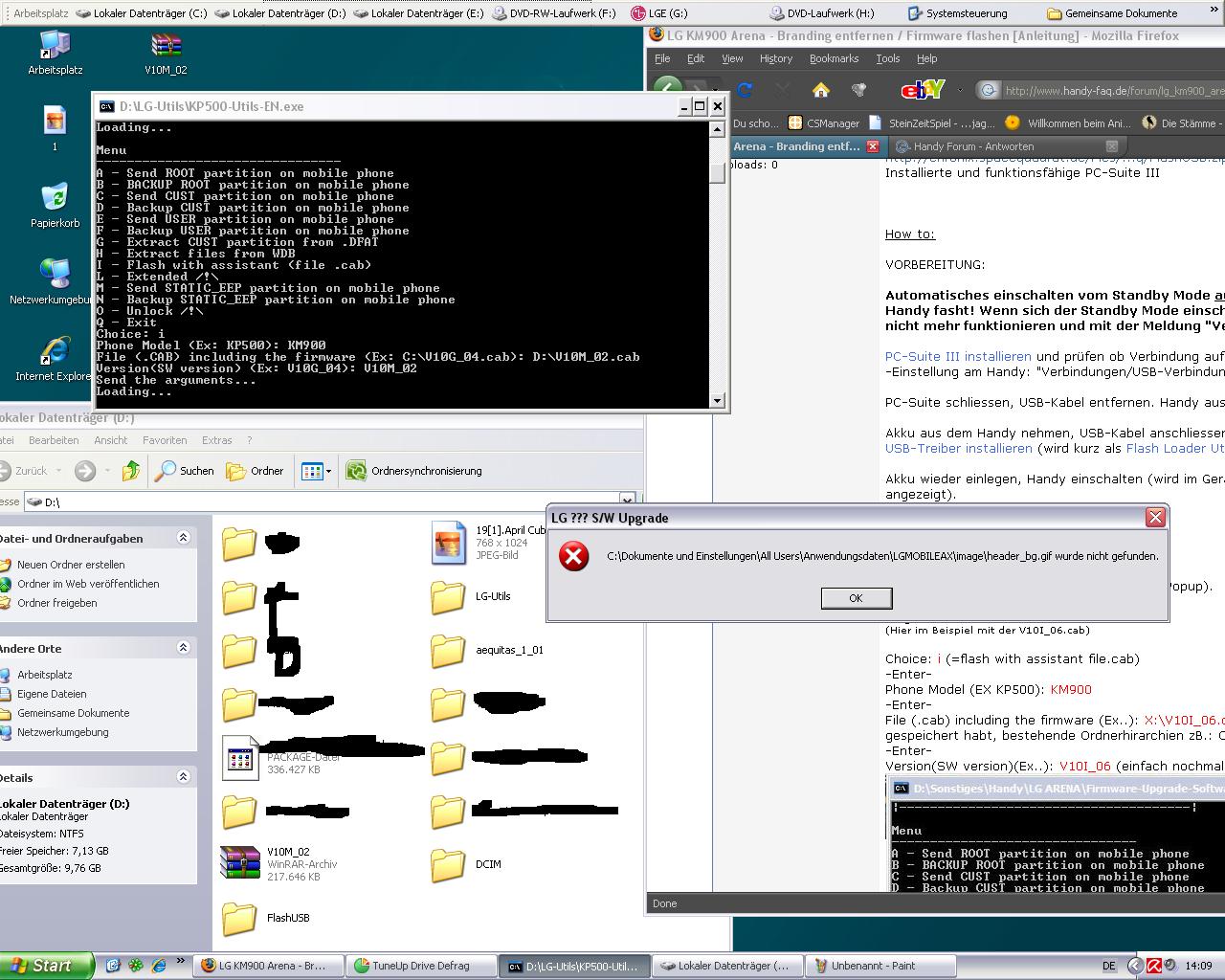The height and width of the screenshot is (980, 1225).
Task: Open the Firefox History menu
Action: (x=776, y=58)
